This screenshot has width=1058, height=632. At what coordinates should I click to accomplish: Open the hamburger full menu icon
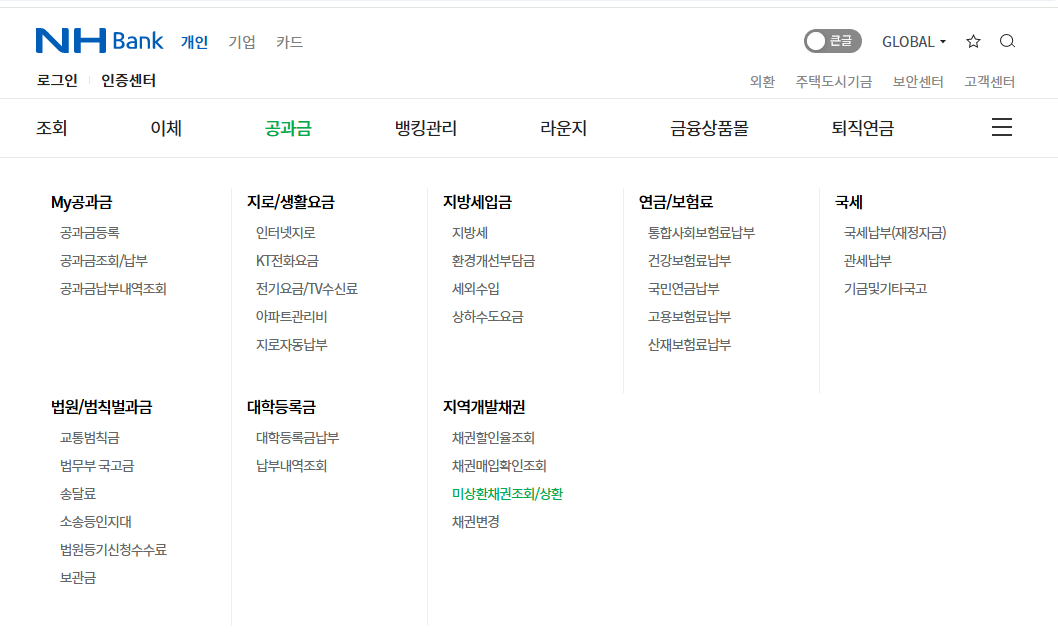click(1001, 127)
